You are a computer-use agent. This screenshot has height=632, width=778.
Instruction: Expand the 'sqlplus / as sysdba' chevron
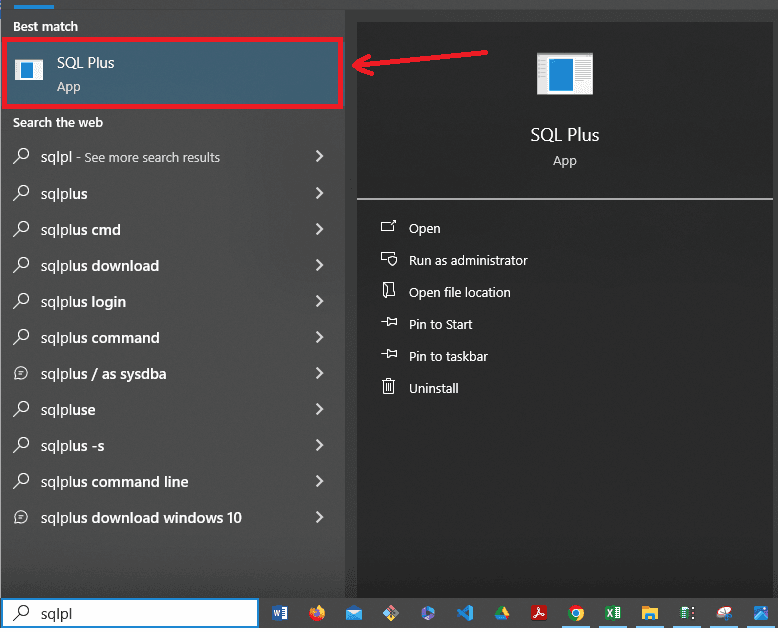(x=319, y=373)
